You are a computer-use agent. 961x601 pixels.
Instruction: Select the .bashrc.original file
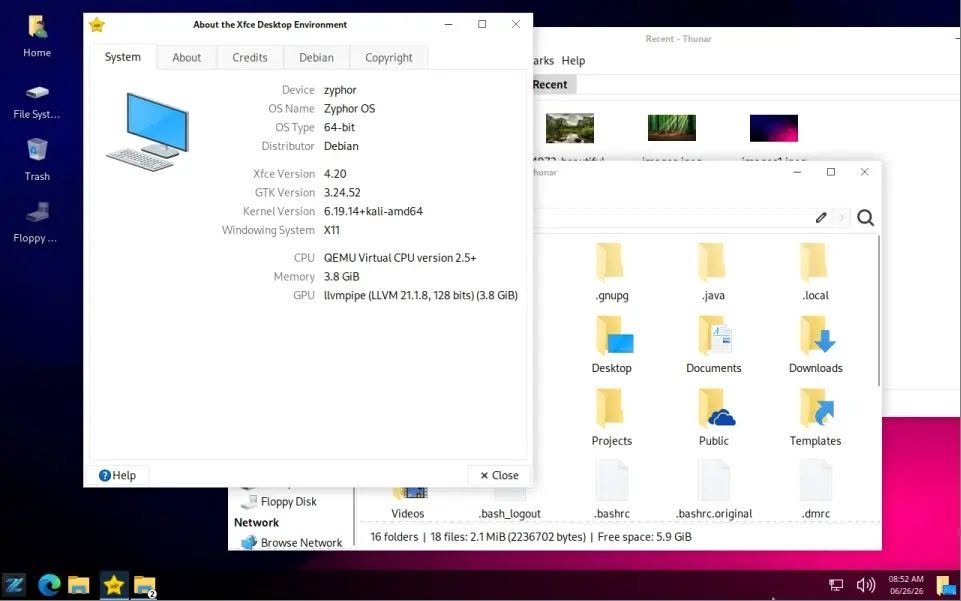[x=713, y=490]
